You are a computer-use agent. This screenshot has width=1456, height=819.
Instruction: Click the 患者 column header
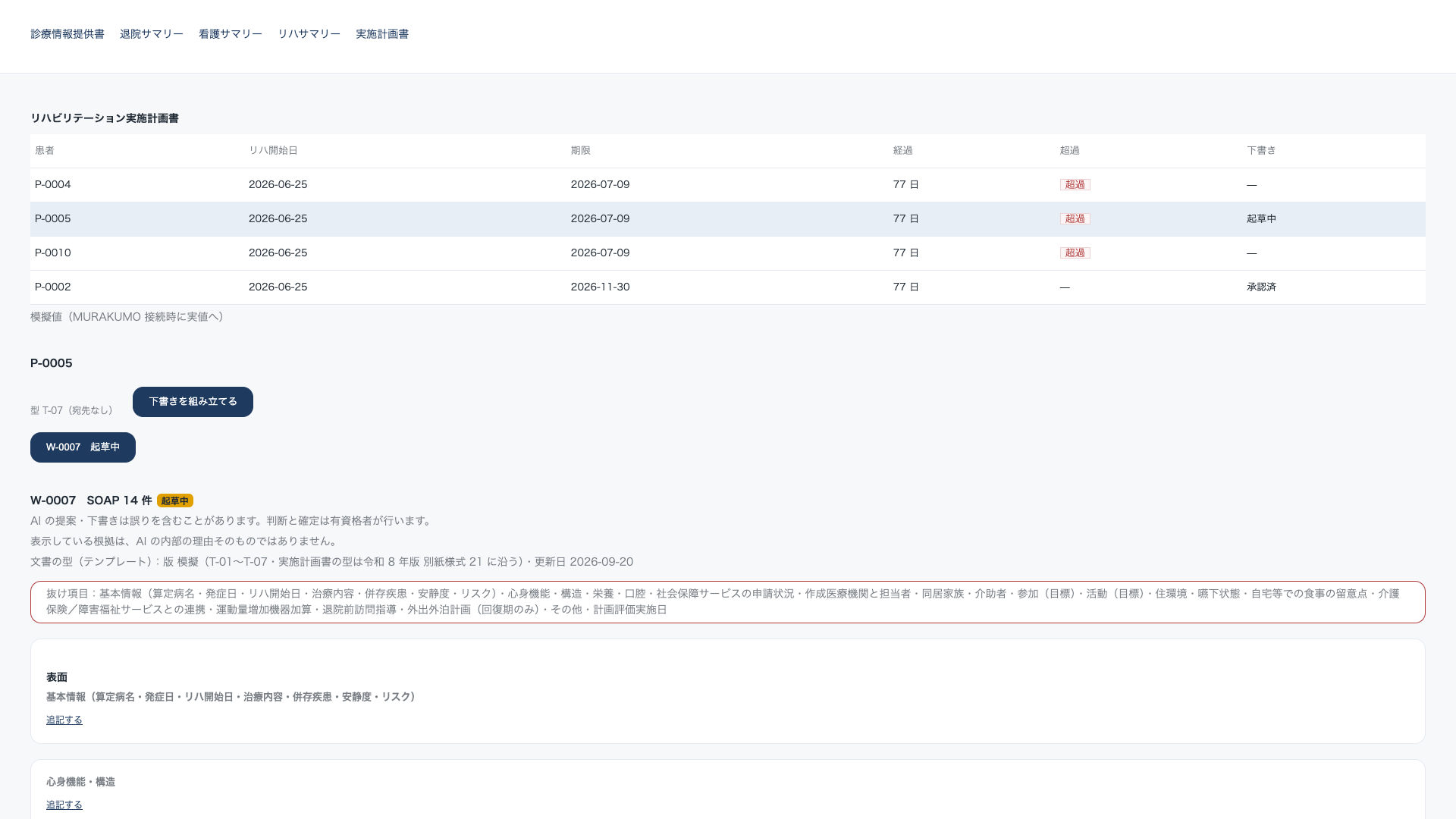(45, 151)
